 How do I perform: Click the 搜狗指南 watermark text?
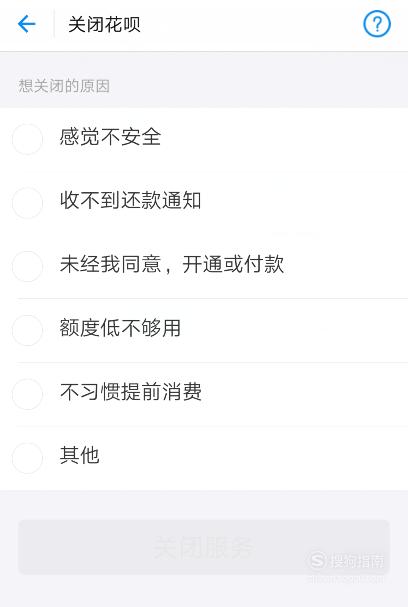click(357, 561)
